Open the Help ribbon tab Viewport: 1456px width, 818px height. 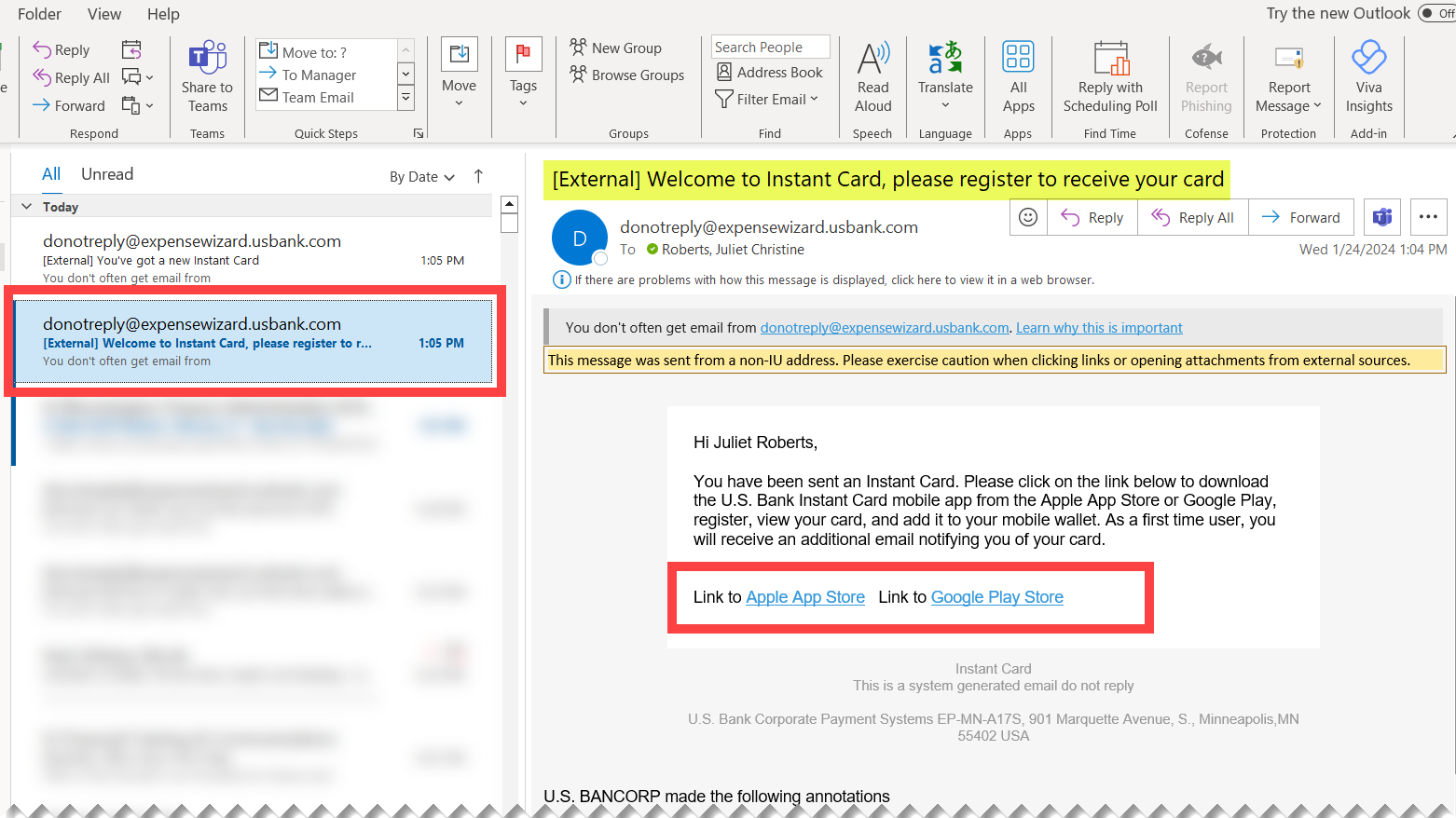pyautogui.click(x=163, y=14)
